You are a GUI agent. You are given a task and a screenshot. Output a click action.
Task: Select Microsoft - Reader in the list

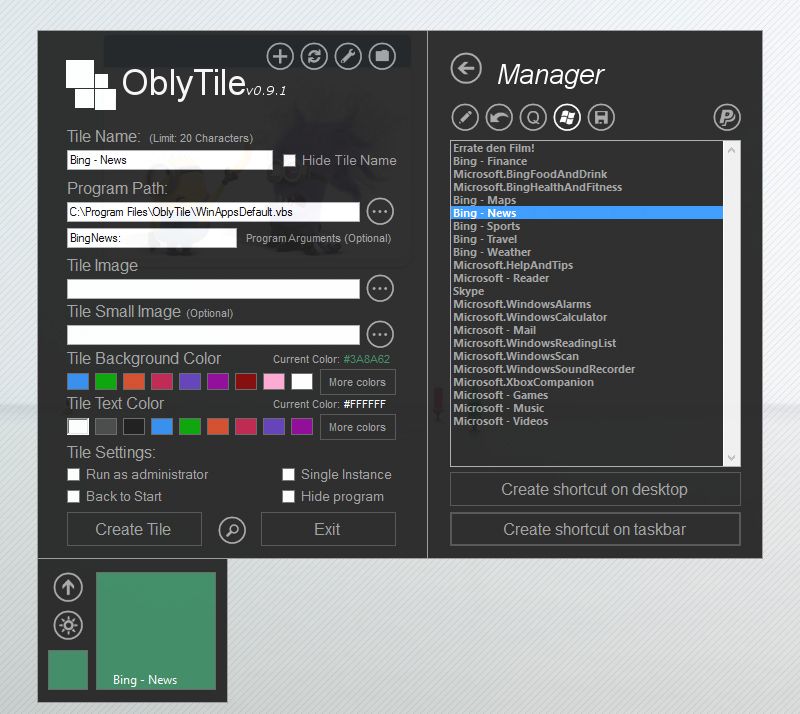tap(587, 279)
